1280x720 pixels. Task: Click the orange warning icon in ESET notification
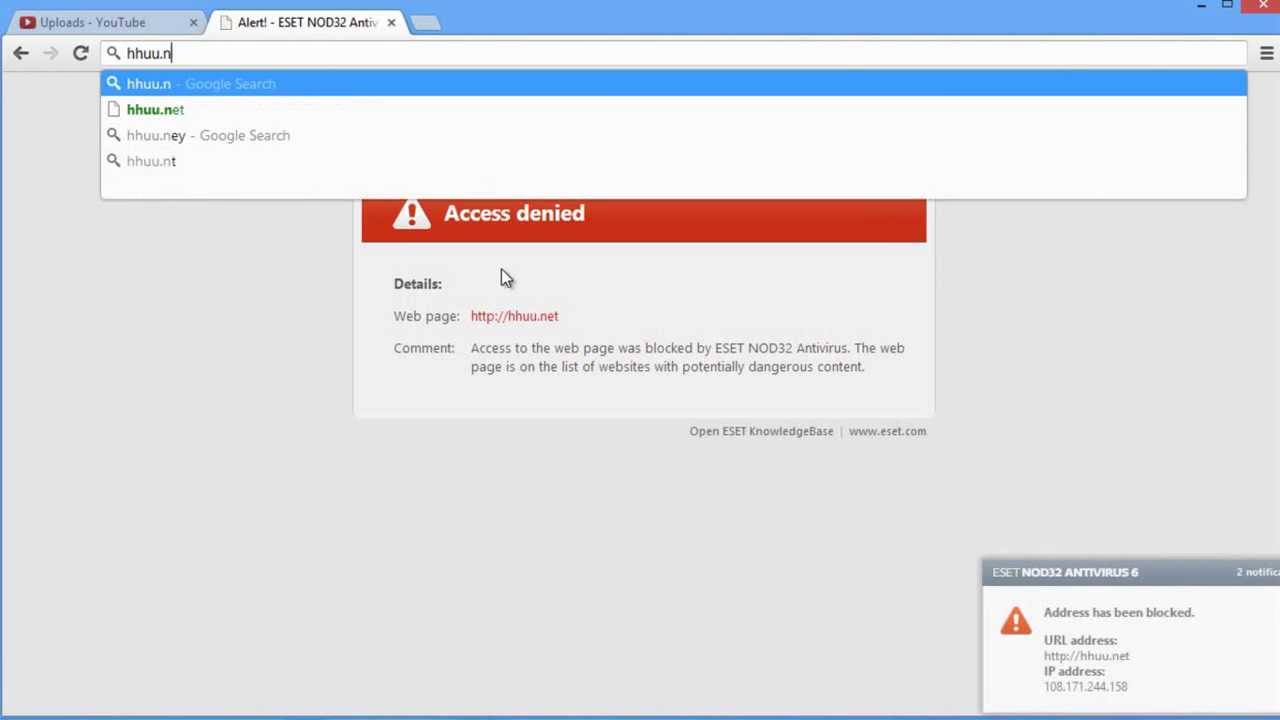[1015, 620]
